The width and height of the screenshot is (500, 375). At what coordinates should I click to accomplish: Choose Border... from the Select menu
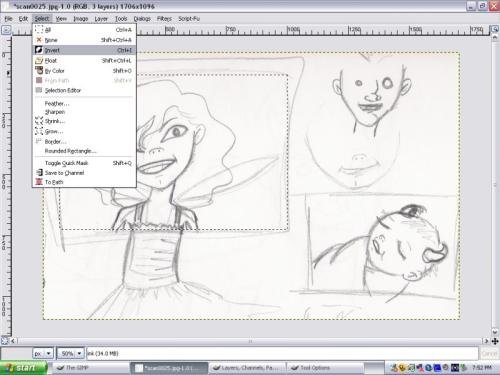[84, 142]
